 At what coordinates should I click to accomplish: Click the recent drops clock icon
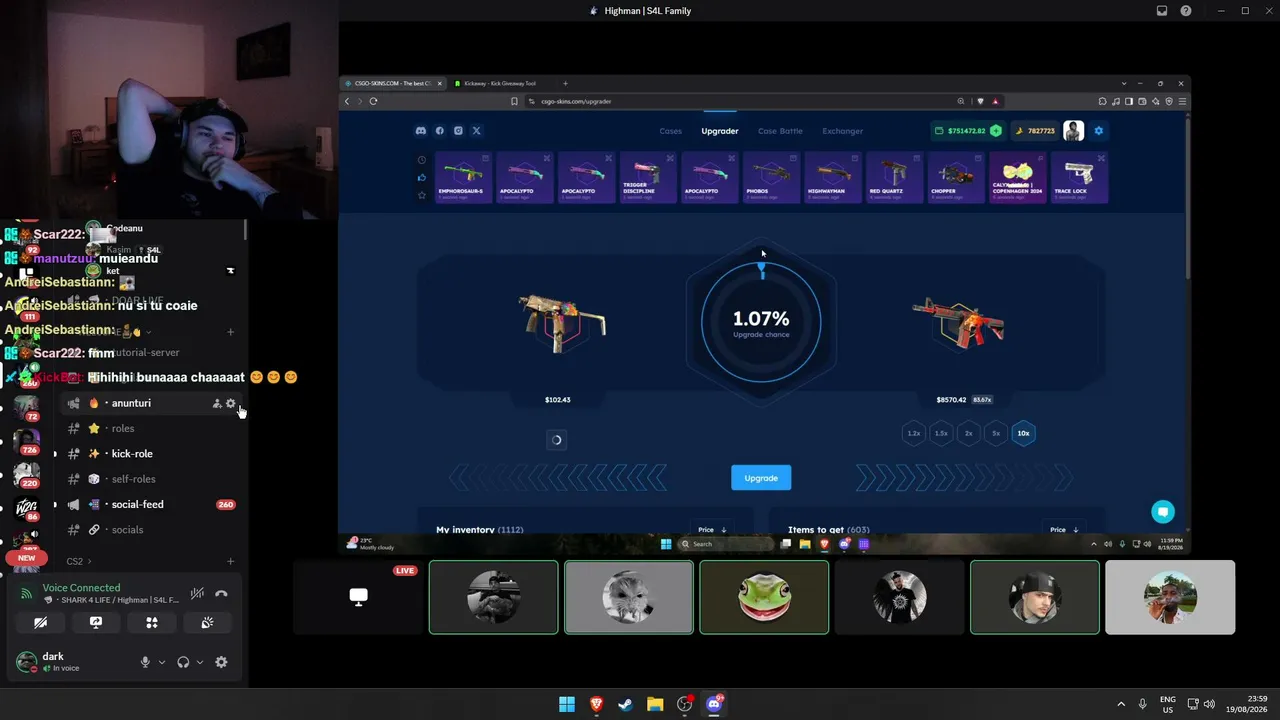[422, 160]
